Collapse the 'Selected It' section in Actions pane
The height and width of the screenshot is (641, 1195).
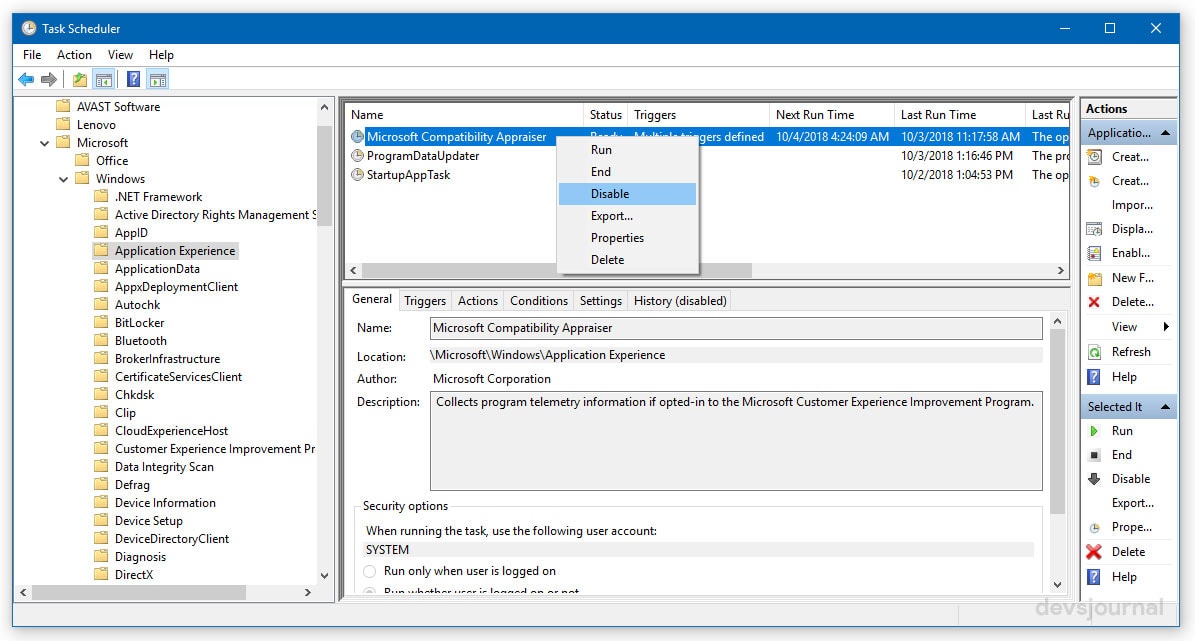click(x=1165, y=407)
